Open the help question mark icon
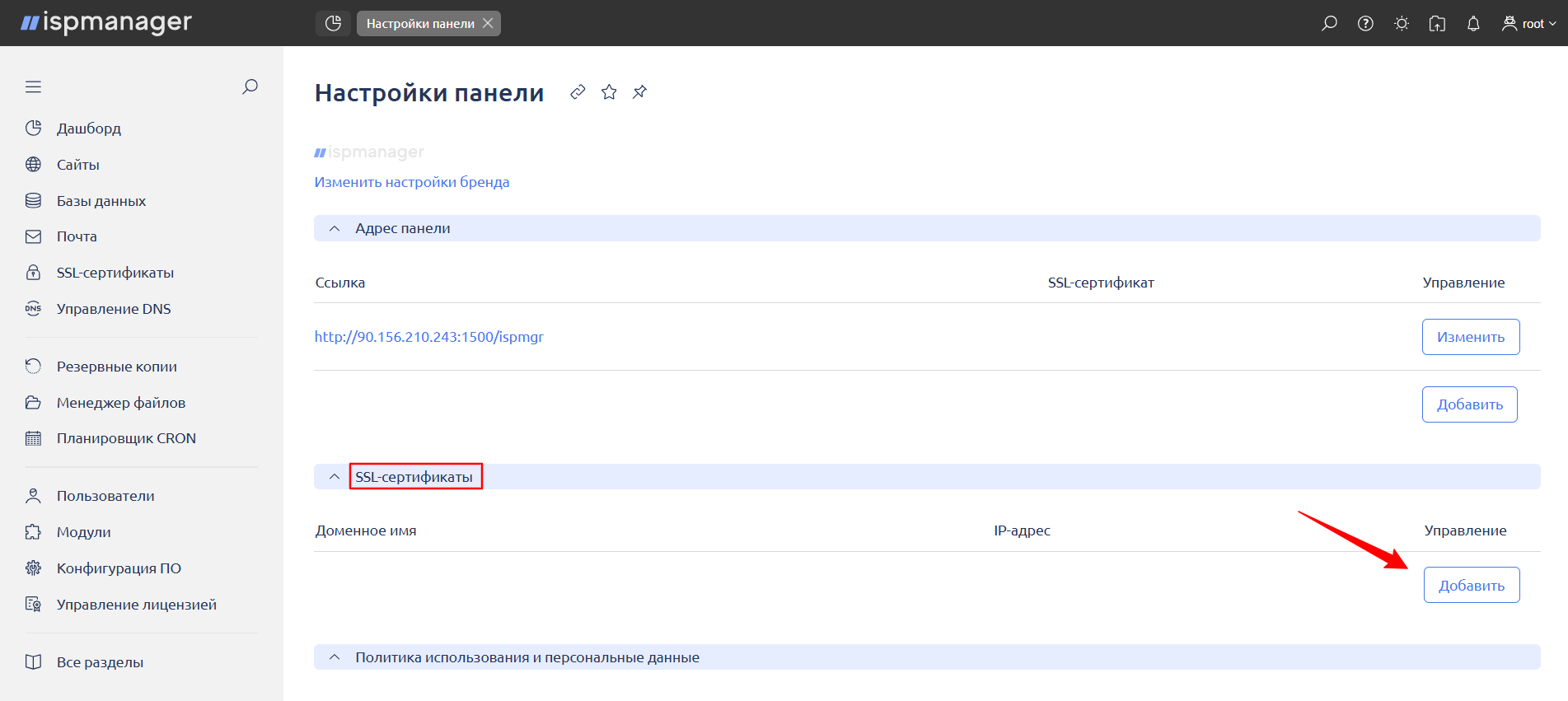 click(1365, 23)
